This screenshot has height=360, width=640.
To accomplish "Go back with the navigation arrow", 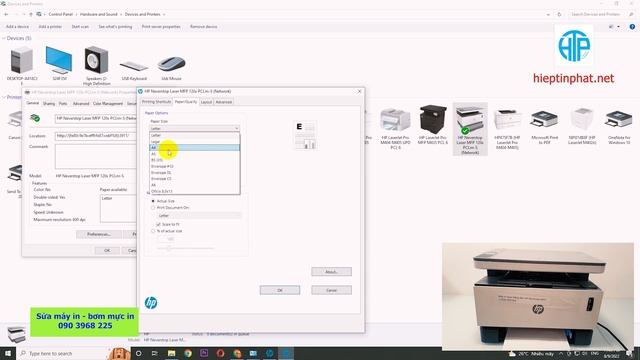I will (x=6, y=14).
